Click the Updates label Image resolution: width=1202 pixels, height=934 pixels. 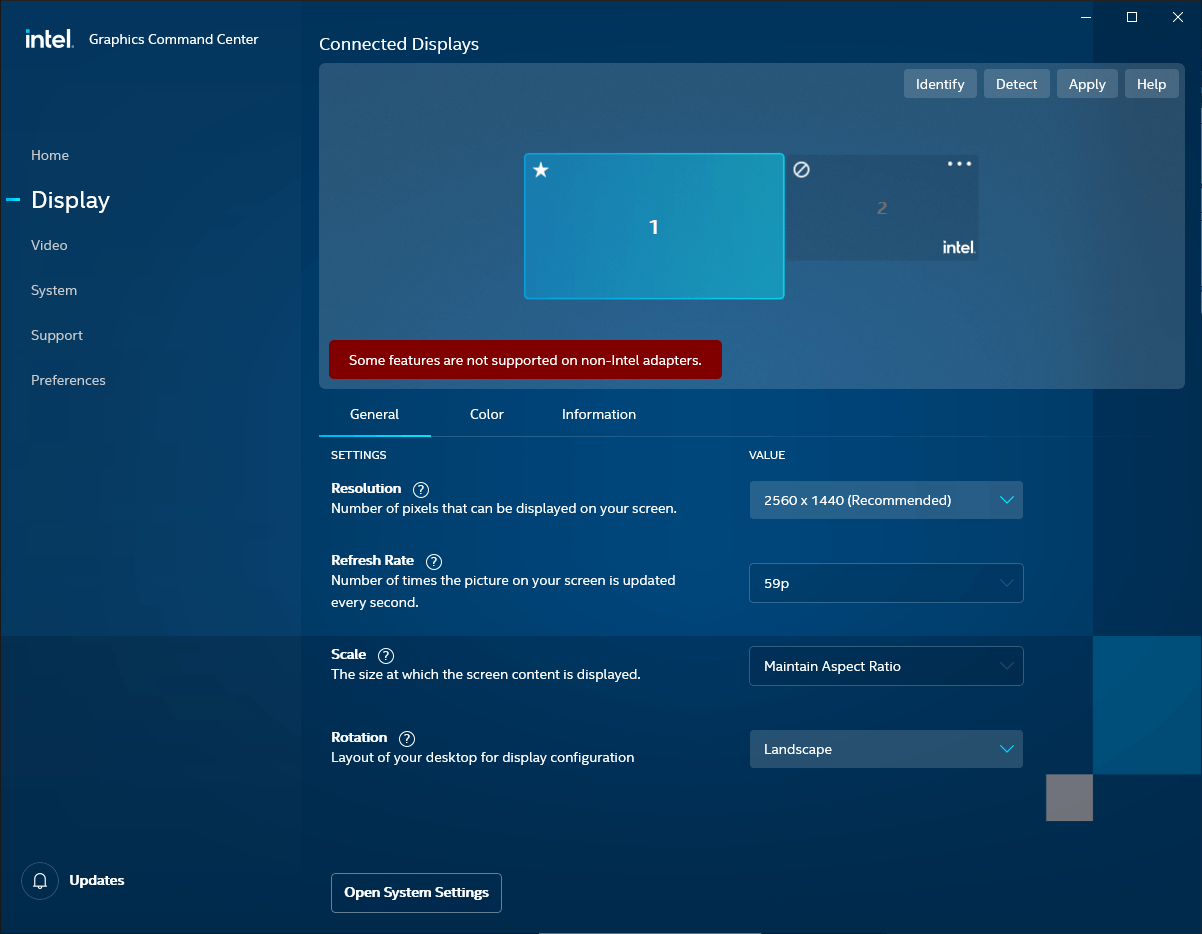97,881
